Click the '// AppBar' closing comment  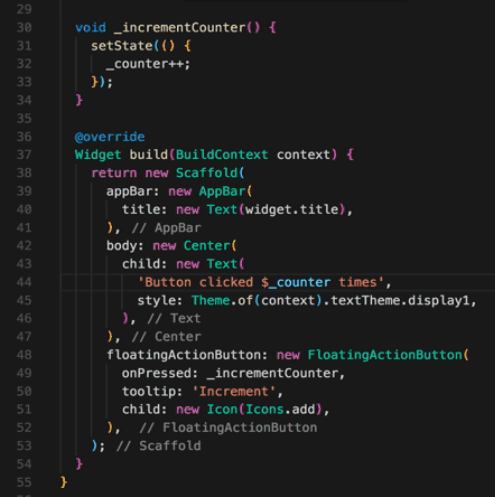click(166, 228)
